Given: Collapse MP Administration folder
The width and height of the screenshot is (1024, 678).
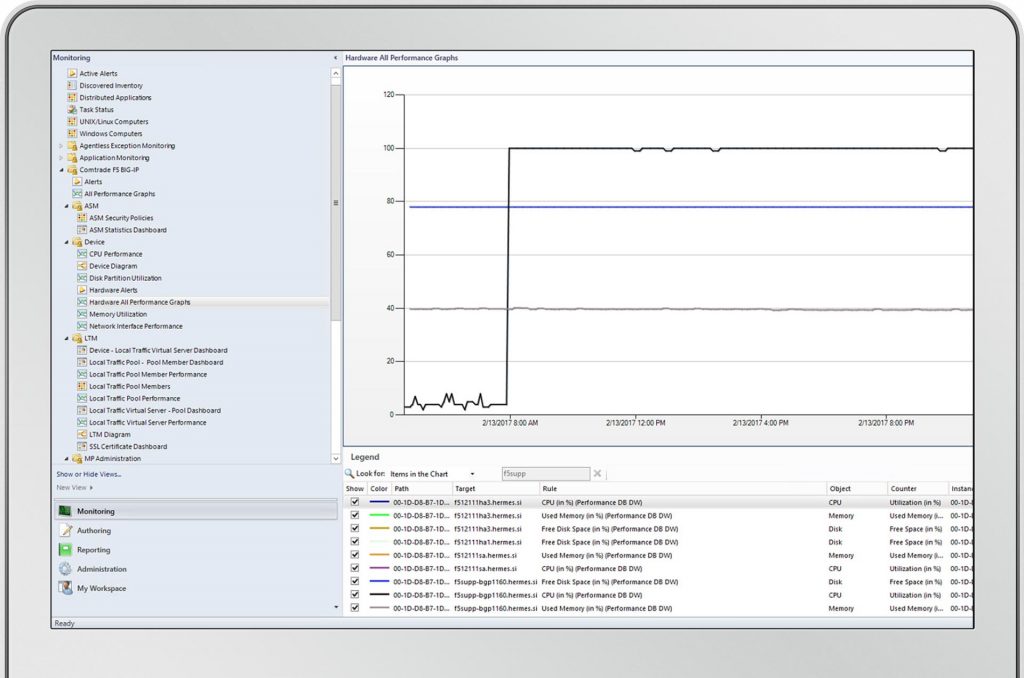Looking at the screenshot, I should pyautogui.click(x=67, y=459).
